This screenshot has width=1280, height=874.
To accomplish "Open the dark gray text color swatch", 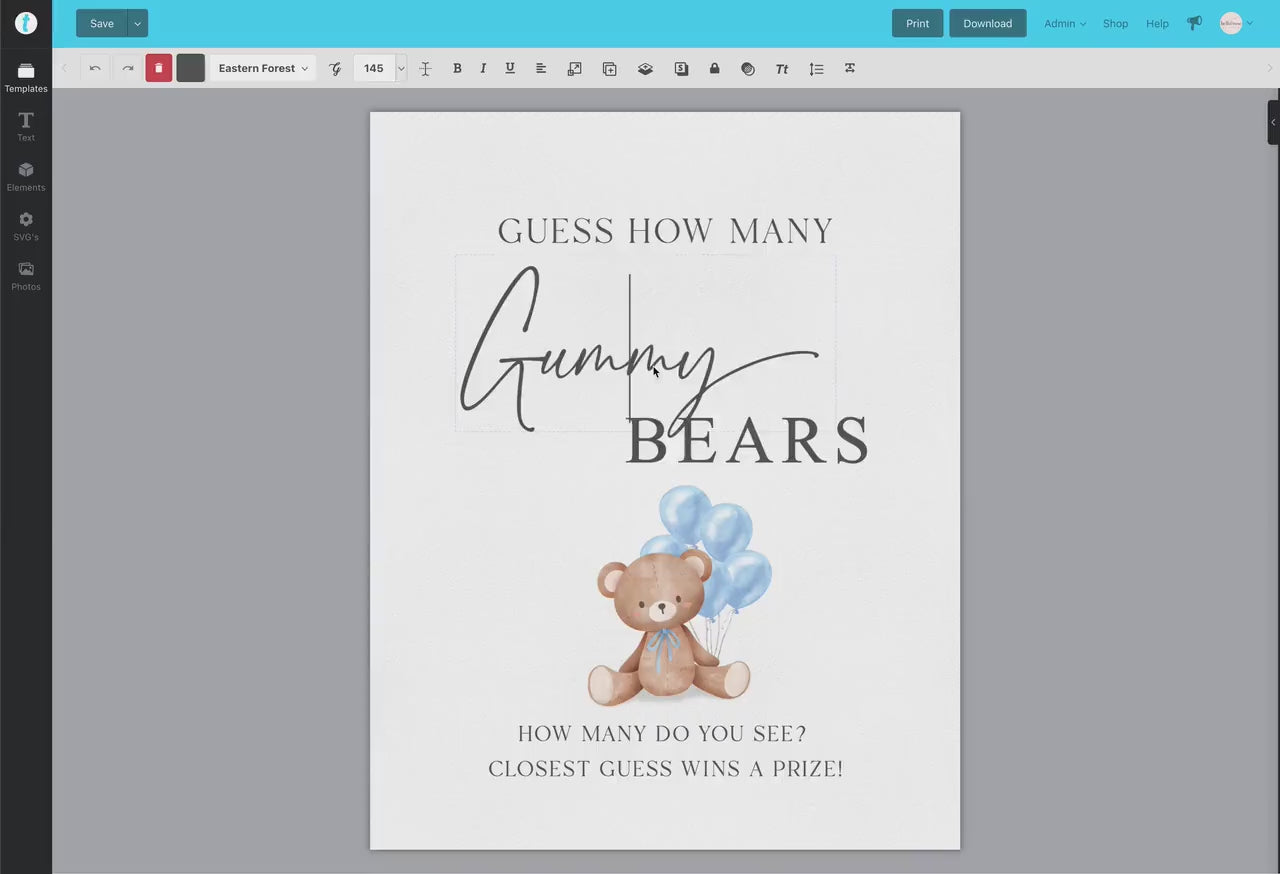I will click(x=191, y=68).
